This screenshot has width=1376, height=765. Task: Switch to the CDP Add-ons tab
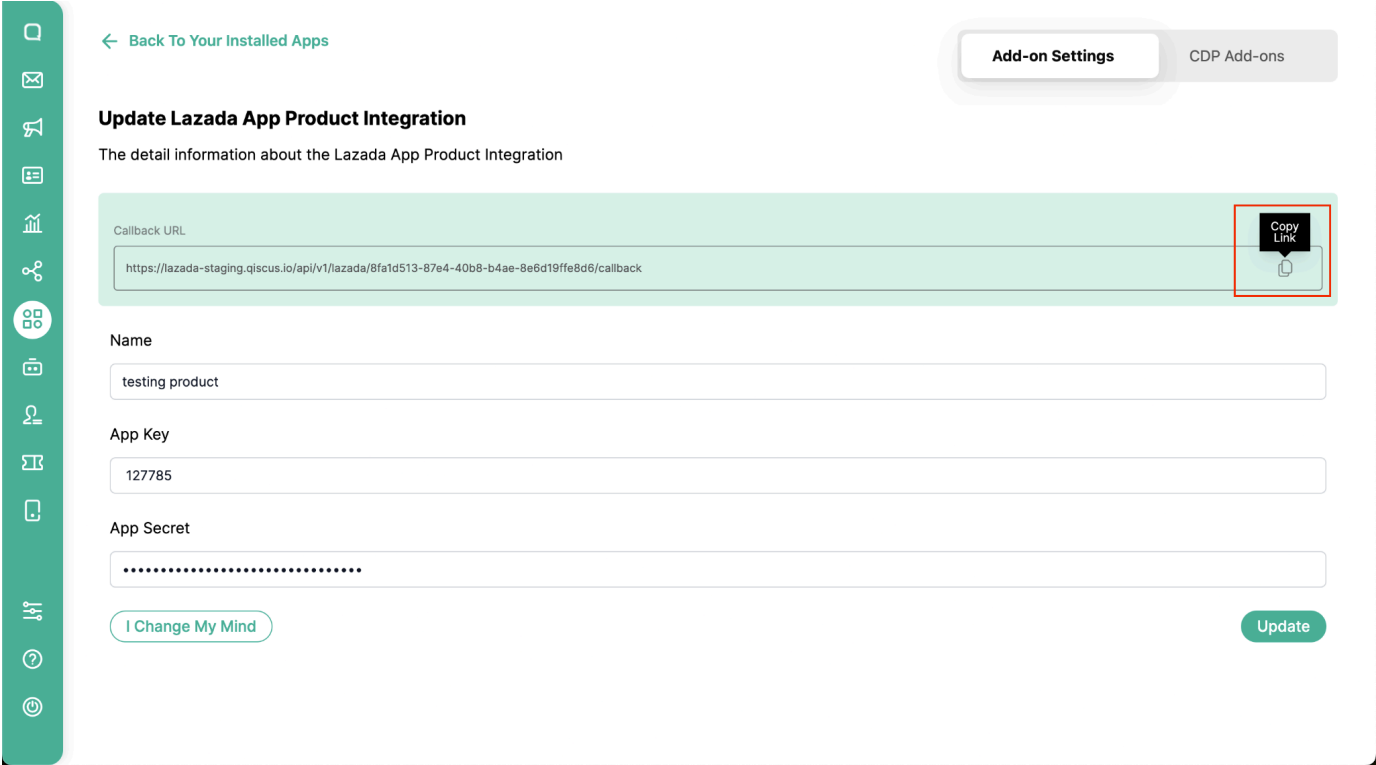coord(1236,56)
